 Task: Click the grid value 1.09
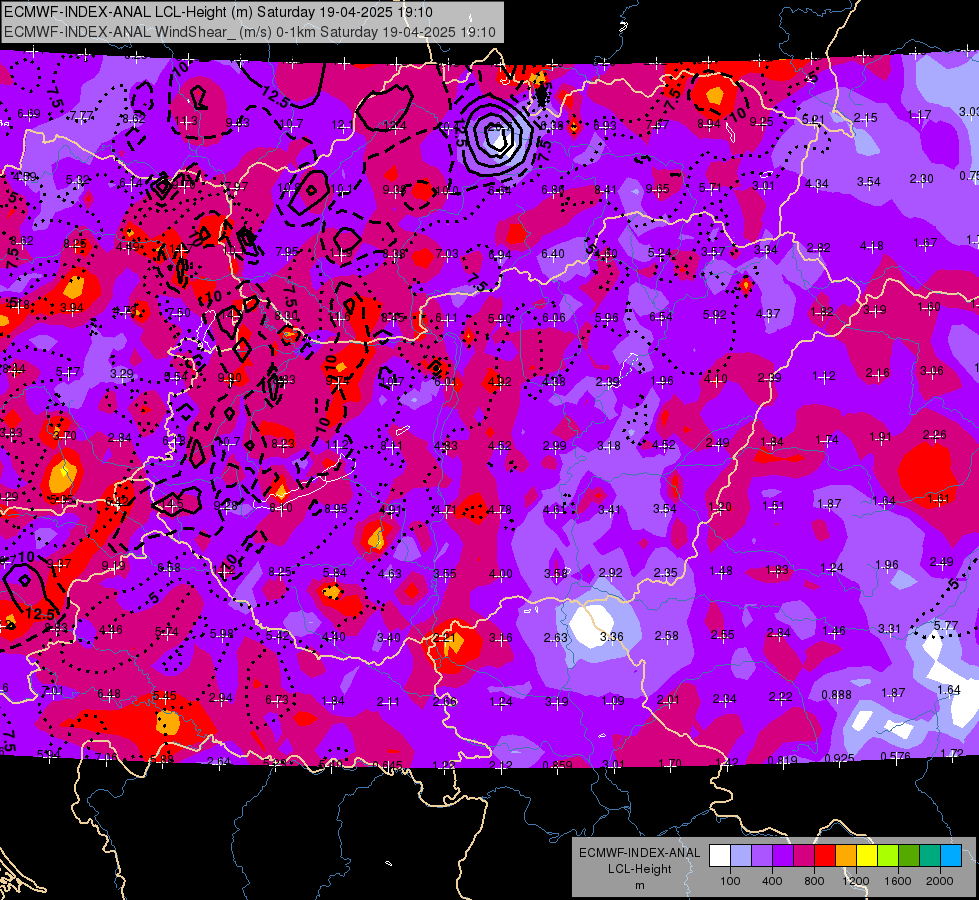pos(612,701)
